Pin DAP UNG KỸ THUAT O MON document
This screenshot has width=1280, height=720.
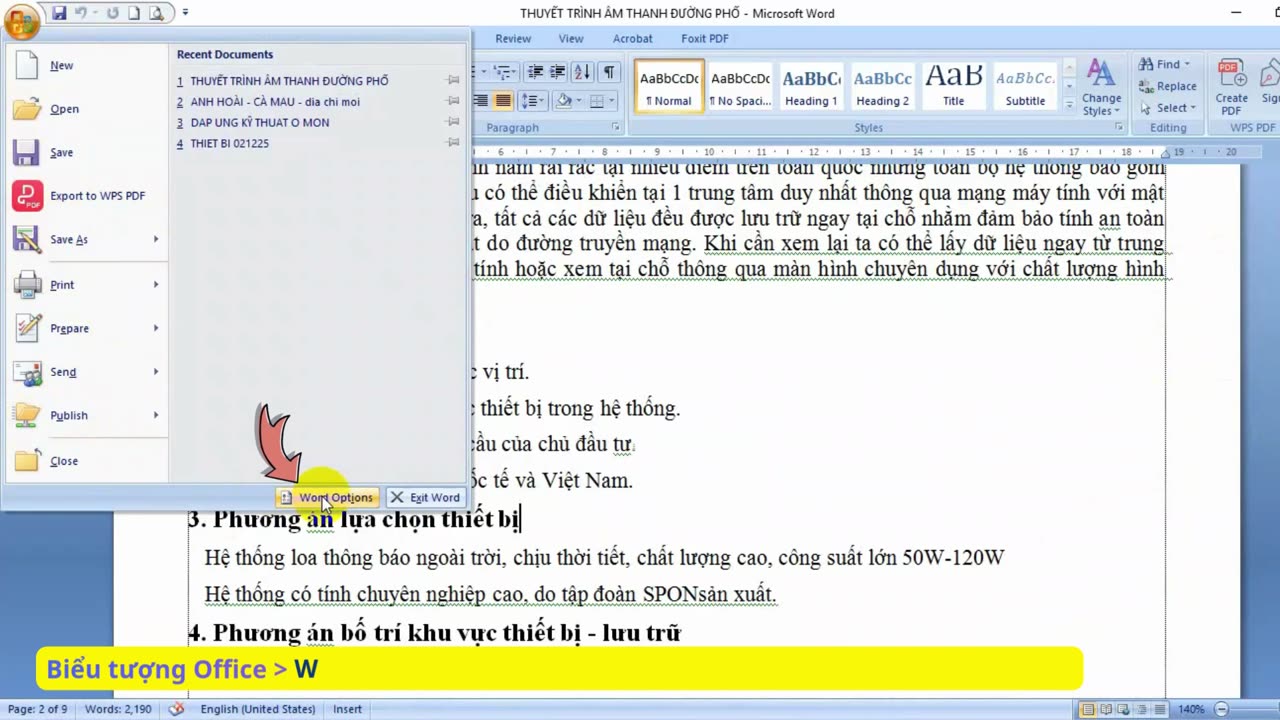pyautogui.click(x=453, y=122)
